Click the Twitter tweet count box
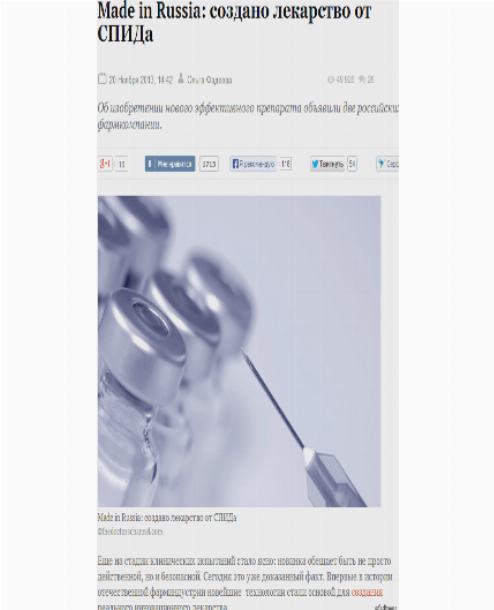The width and height of the screenshot is (494, 610). click(x=352, y=164)
